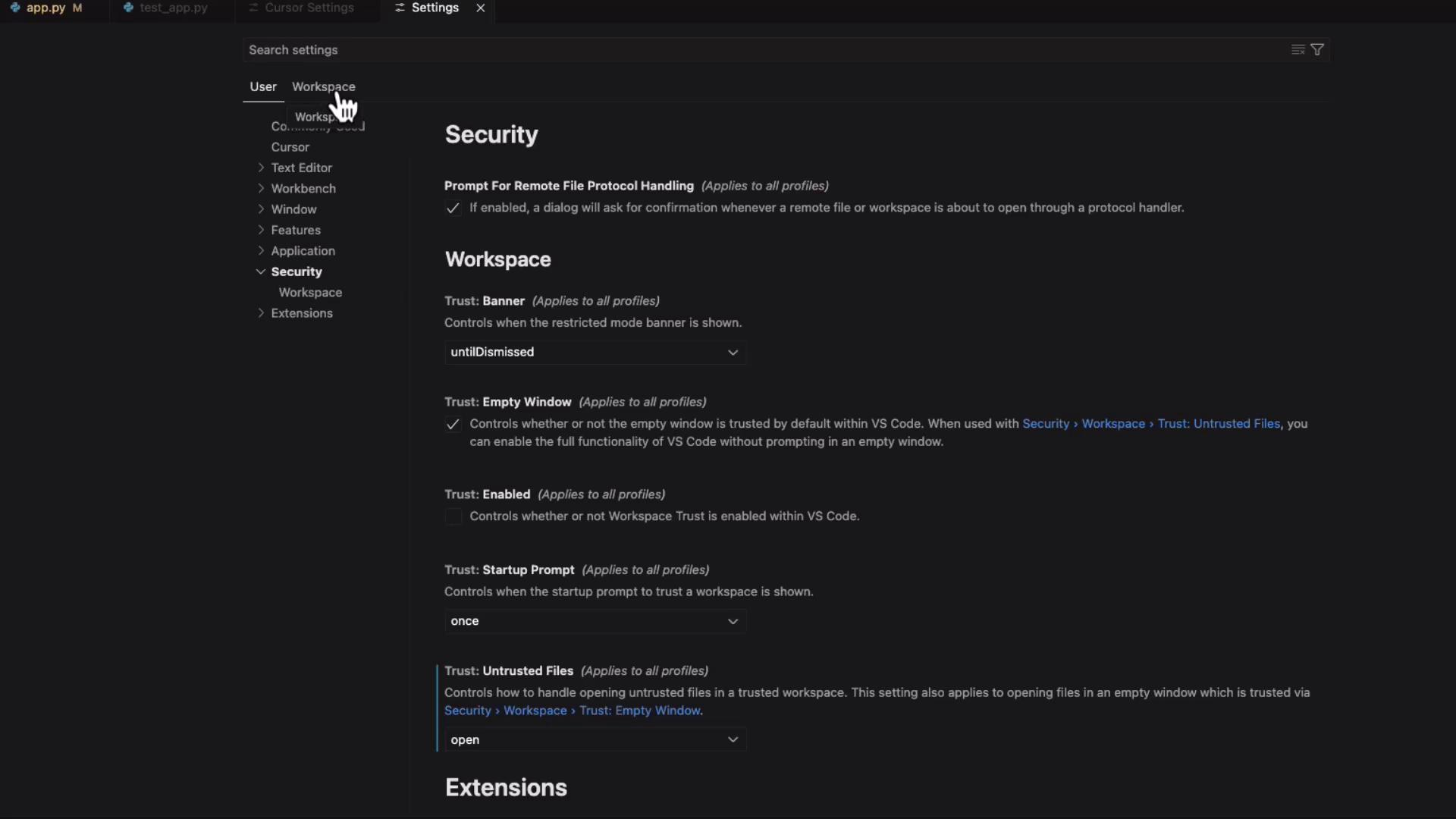Click the Python icon on app.py tab
Image resolution: width=1456 pixels, height=819 pixels.
pyautogui.click(x=15, y=8)
